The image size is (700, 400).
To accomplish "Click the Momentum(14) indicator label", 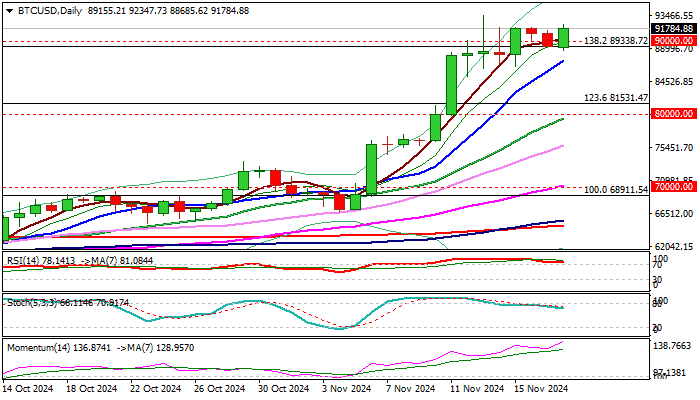I will 38,348.
